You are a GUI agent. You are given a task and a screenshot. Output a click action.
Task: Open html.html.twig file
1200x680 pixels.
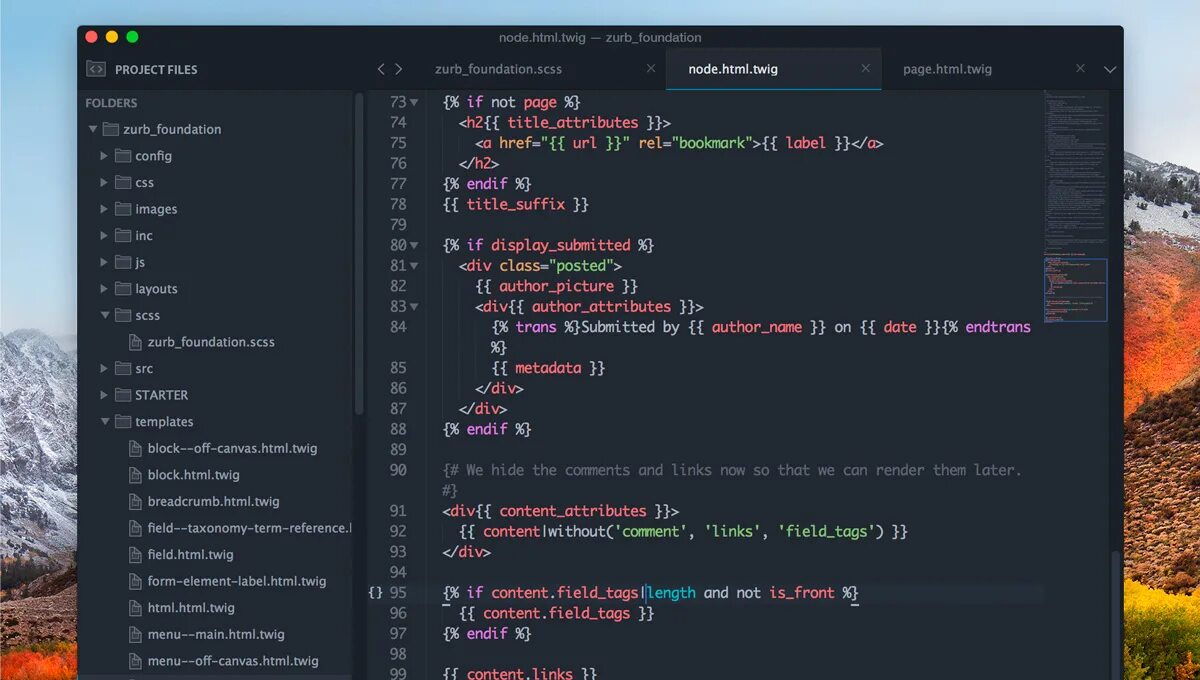(191, 607)
